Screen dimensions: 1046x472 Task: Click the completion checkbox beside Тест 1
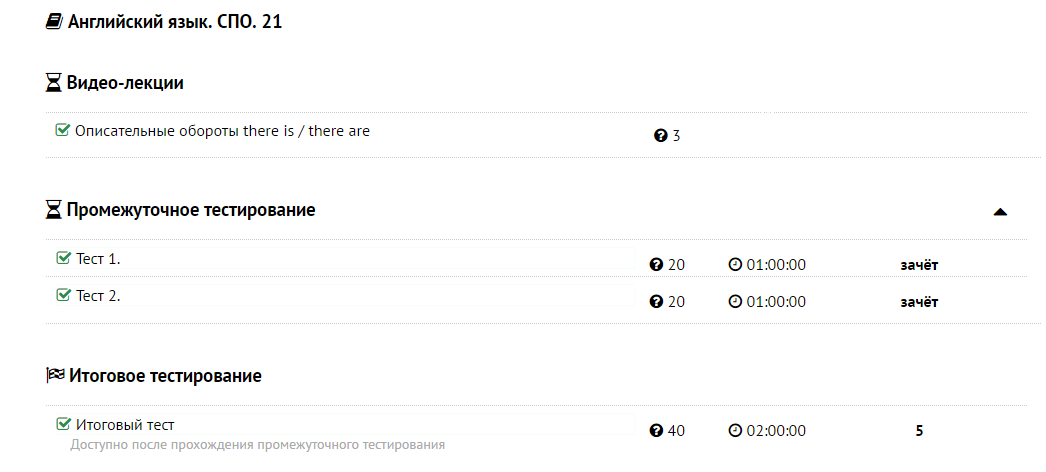click(x=63, y=259)
